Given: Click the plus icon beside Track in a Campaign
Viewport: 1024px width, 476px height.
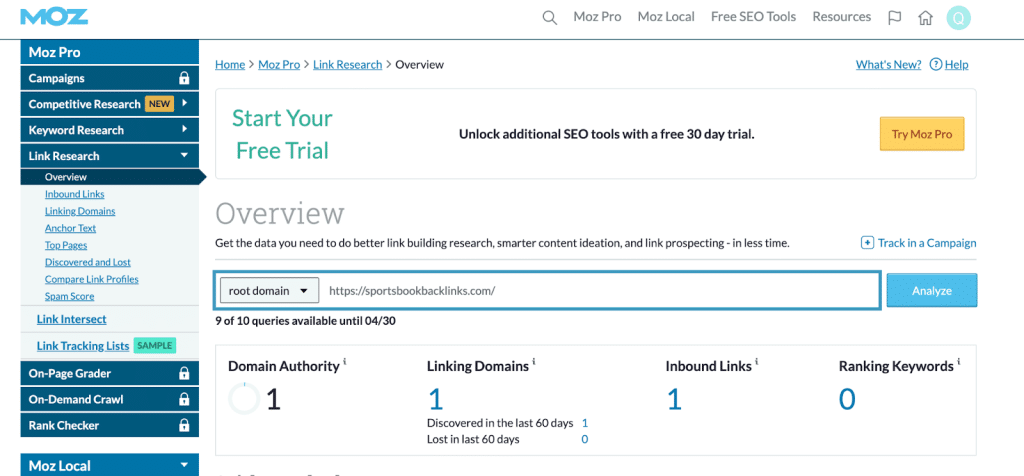Looking at the screenshot, I should coord(867,243).
